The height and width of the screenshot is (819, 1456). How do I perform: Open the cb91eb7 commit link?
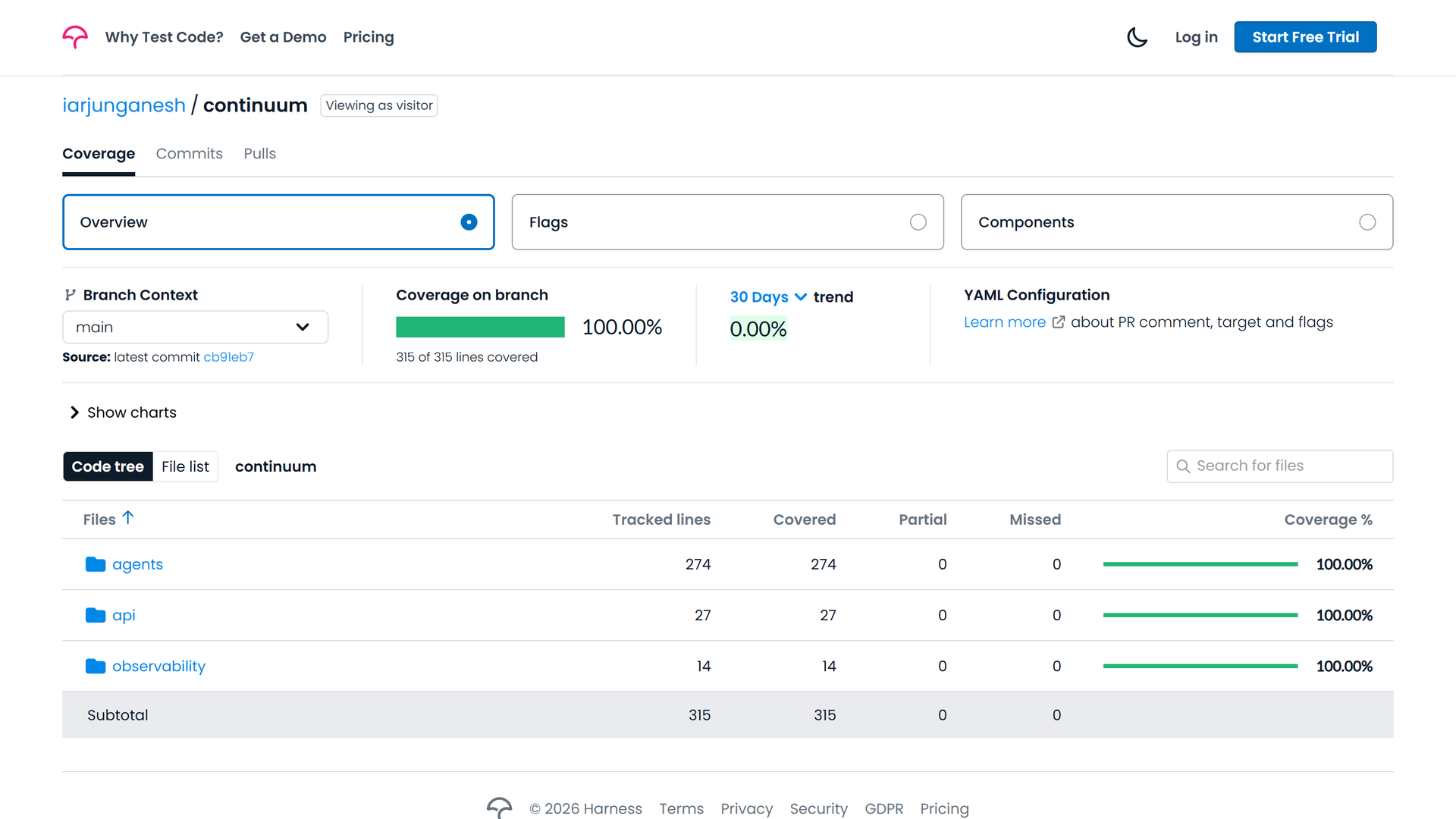pos(228,357)
